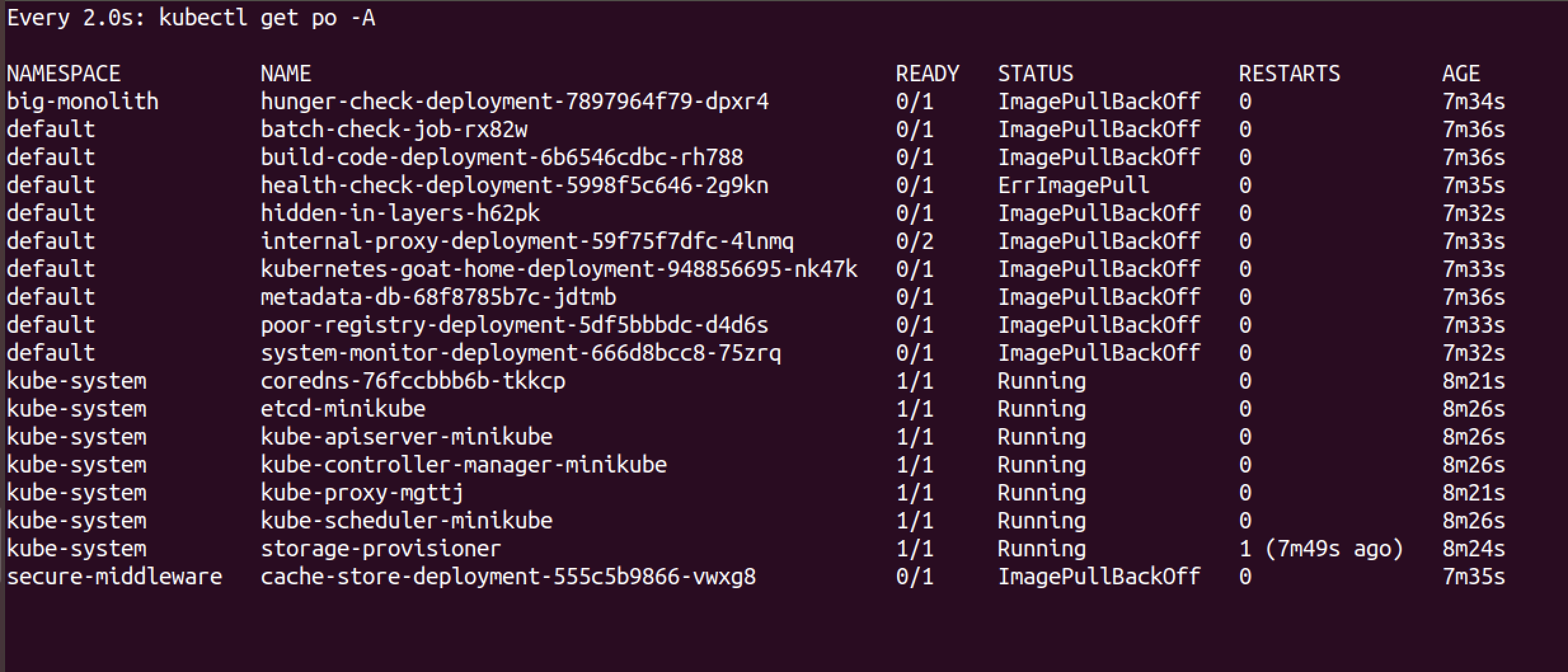Select the etcd-minikube pod name
This screenshot has width=1568, height=672.
pos(343,409)
